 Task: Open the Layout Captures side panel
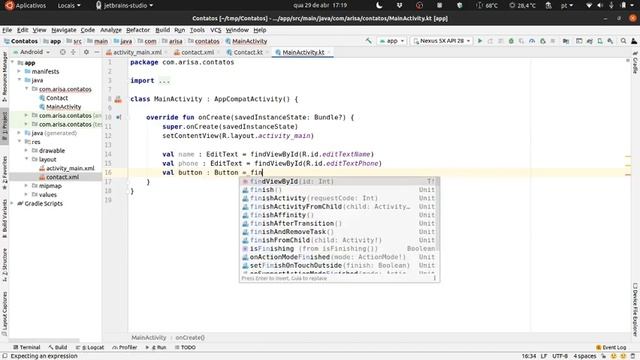pyautogui.click(x=4, y=313)
